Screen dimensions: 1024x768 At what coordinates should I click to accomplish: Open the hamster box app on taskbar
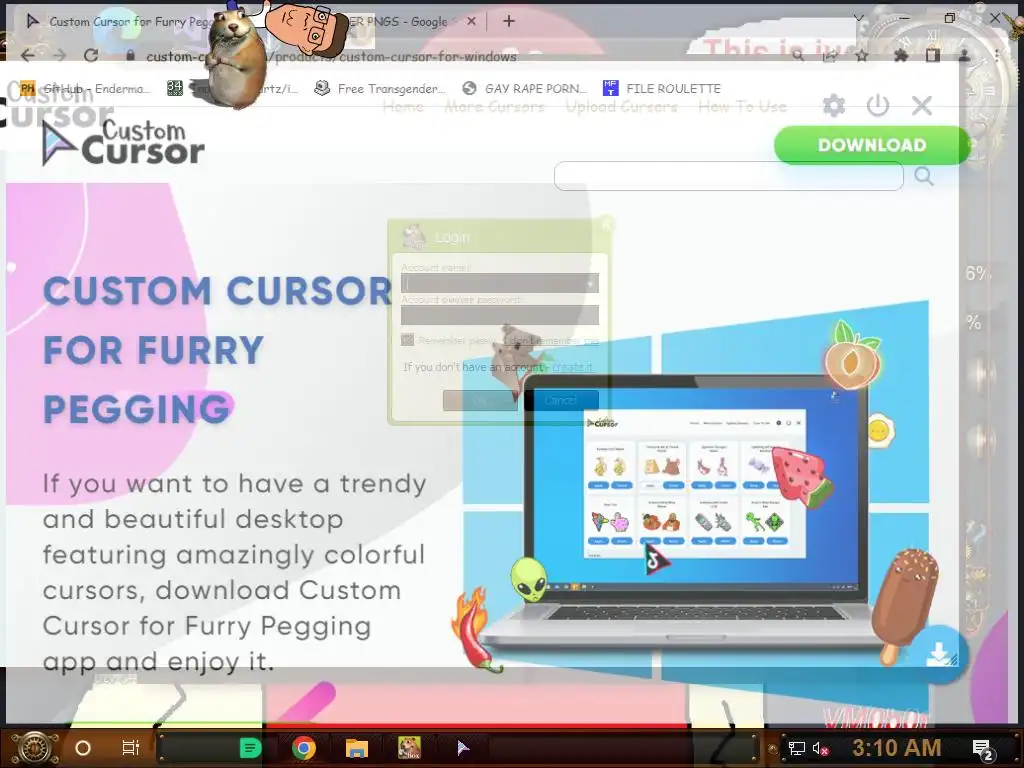pos(409,748)
